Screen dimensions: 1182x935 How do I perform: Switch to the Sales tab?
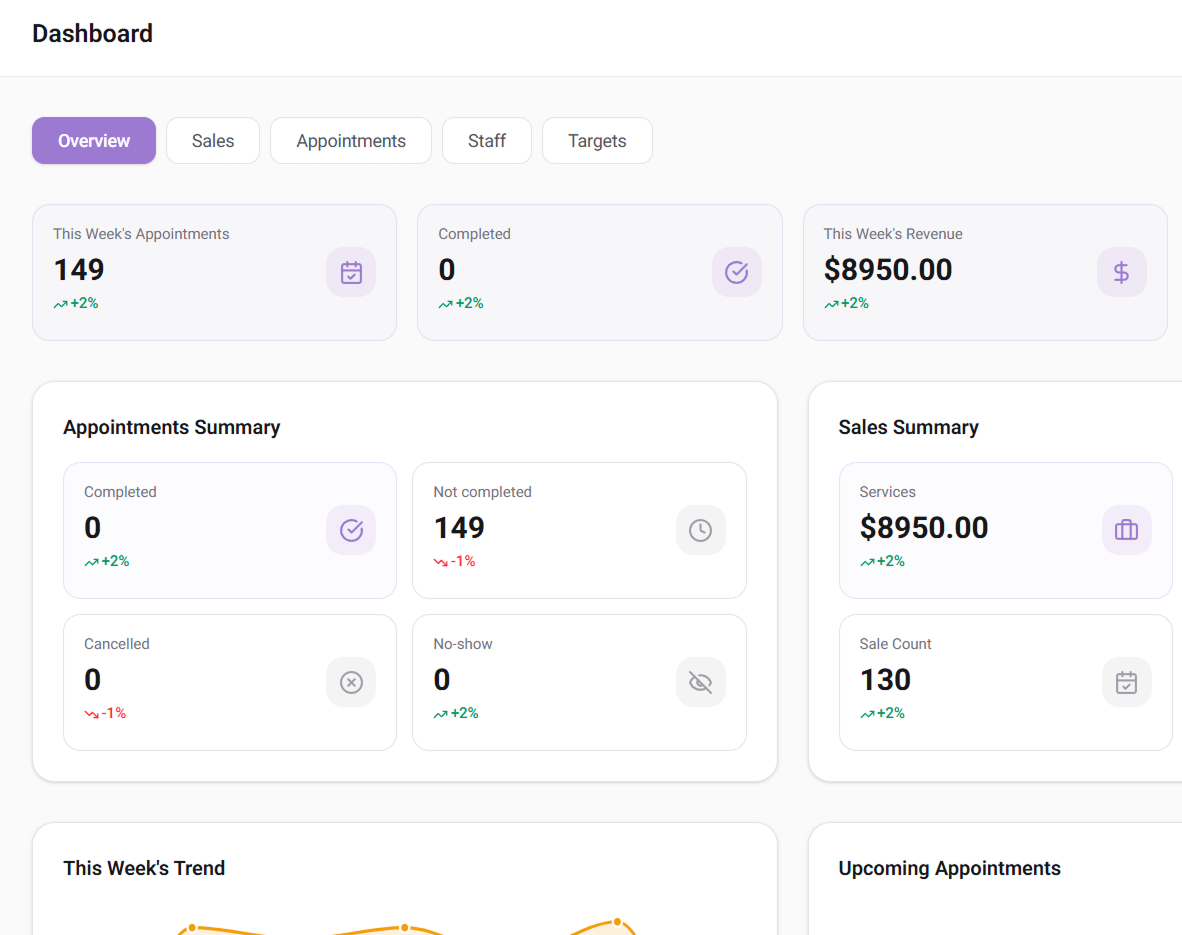(x=213, y=141)
